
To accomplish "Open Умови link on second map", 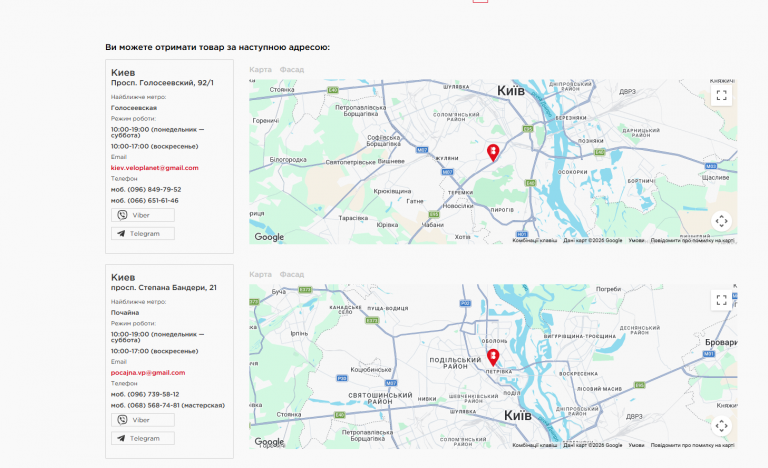I will [x=636, y=445].
